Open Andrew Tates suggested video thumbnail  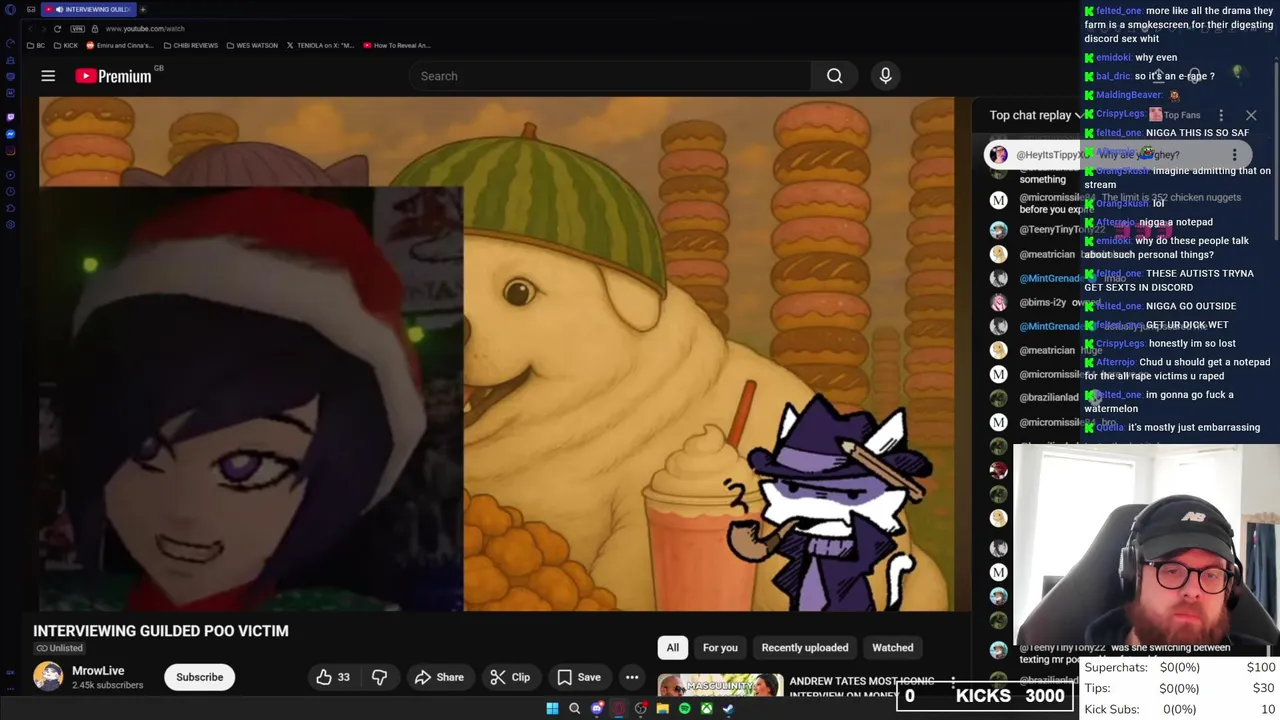click(720, 687)
